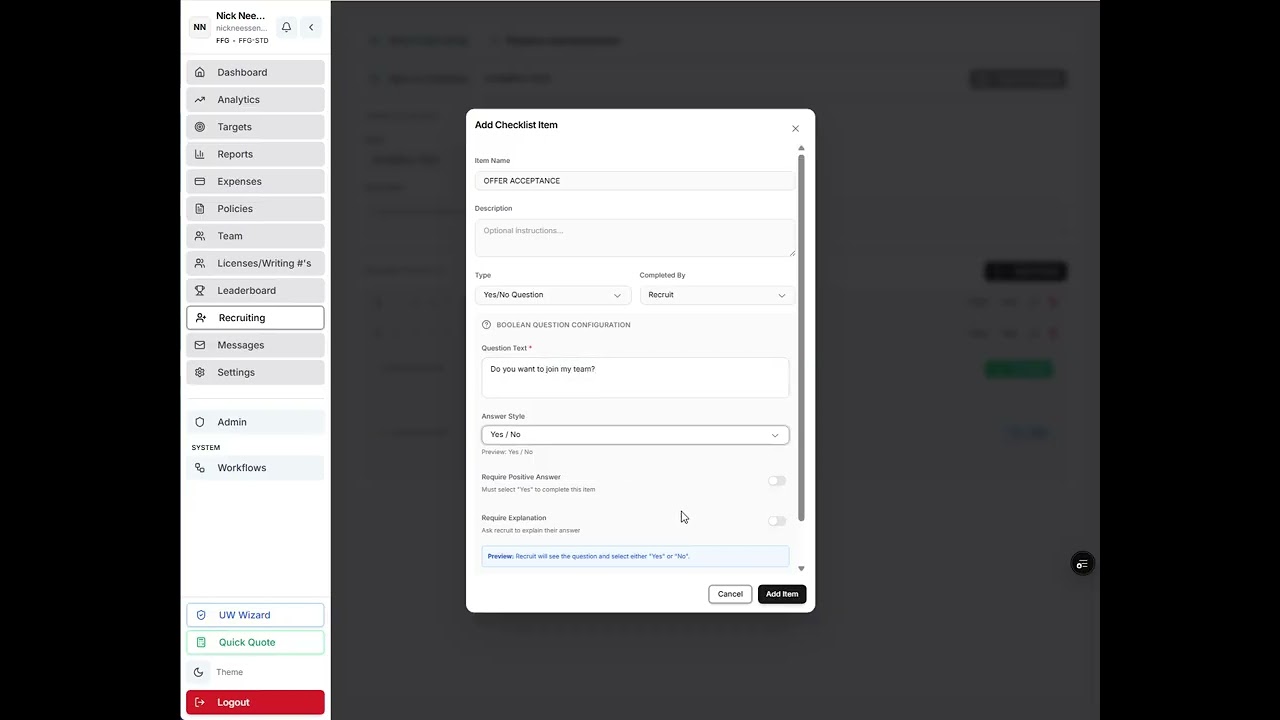Click the Licenses/Writing #'s icon
This screenshot has height=720, width=1280.
200,263
